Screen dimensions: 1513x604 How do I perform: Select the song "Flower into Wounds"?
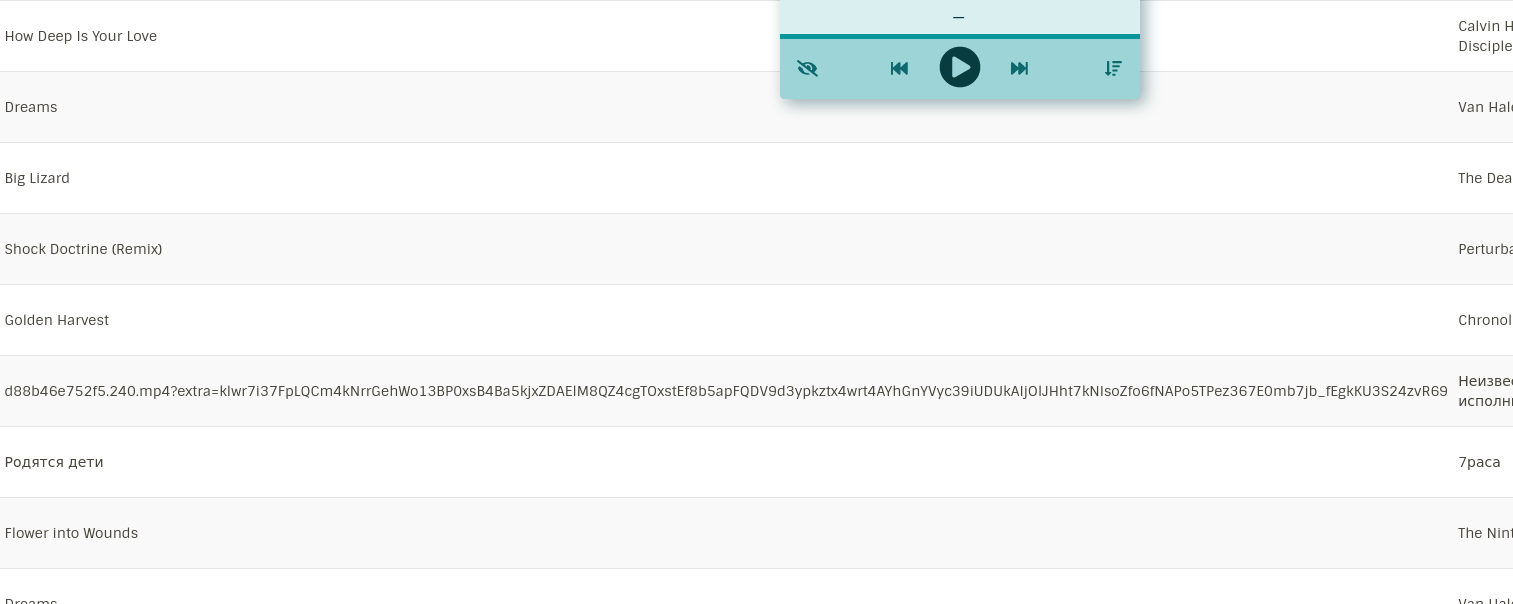pos(71,533)
